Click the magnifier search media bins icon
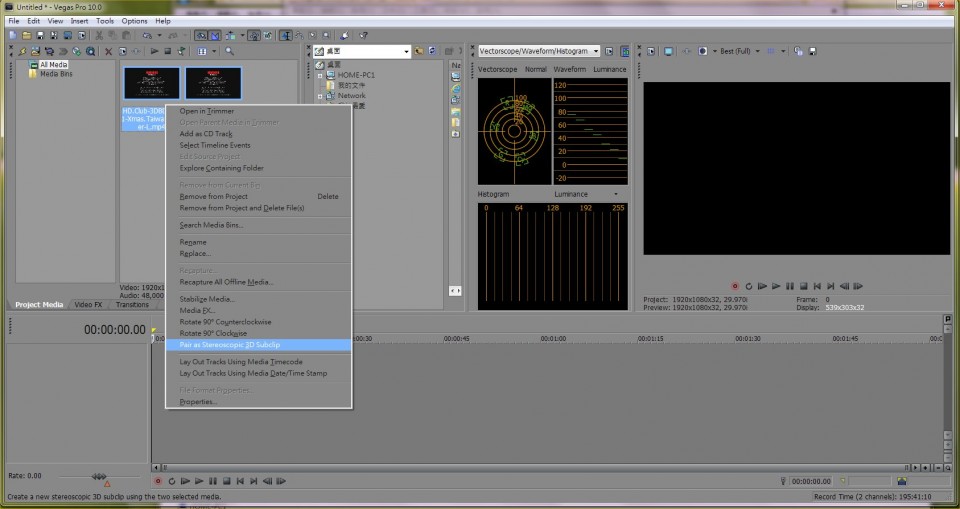Viewport: 960px width, 509px height. 229,51
